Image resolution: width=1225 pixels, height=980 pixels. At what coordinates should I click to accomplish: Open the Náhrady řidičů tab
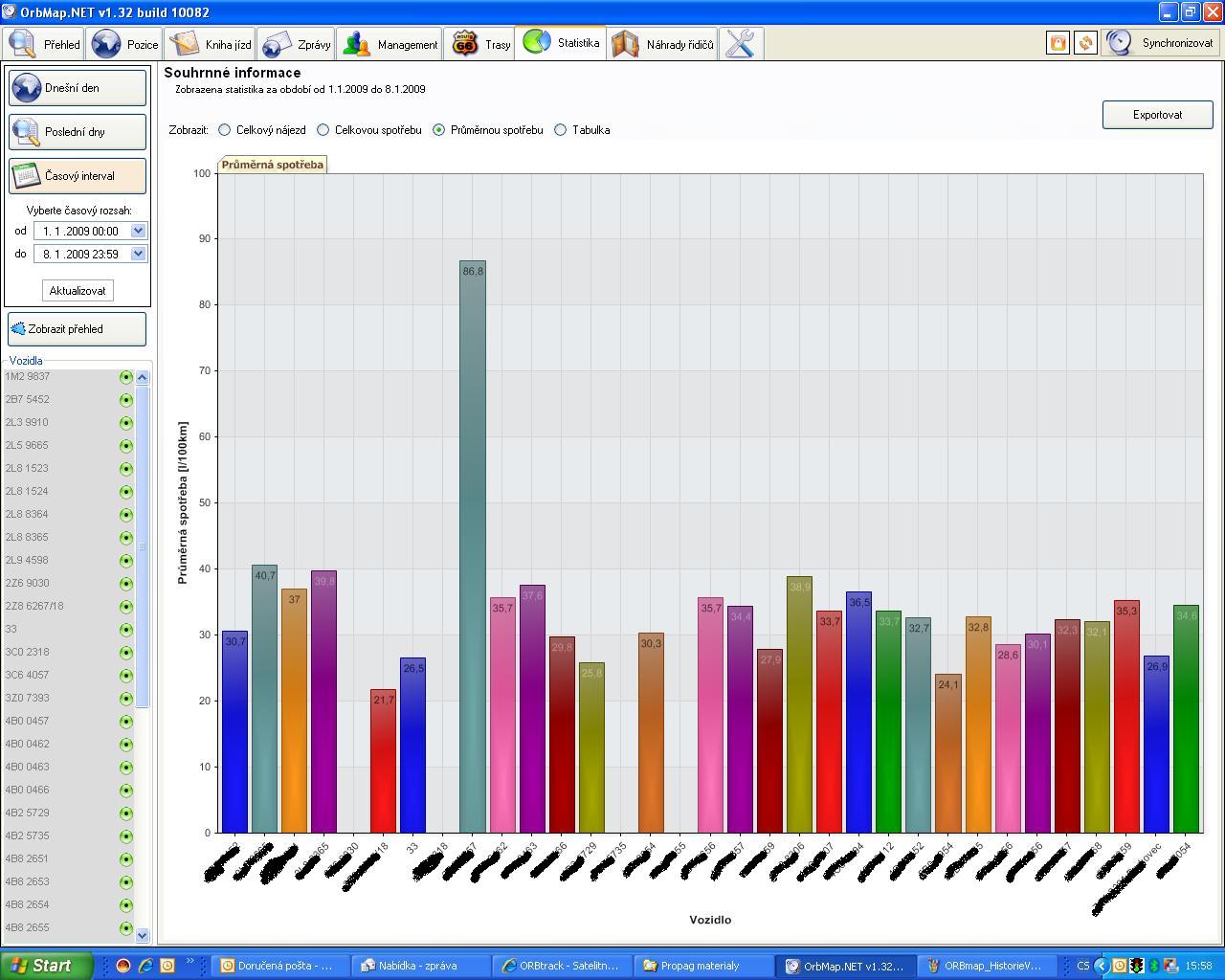tap(663, 44)
